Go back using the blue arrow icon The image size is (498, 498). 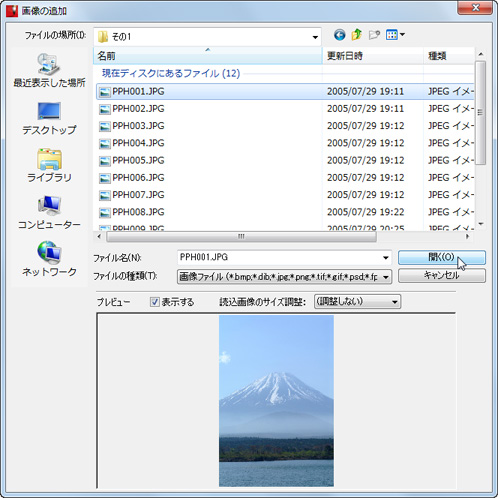click(x=339, y=35)
